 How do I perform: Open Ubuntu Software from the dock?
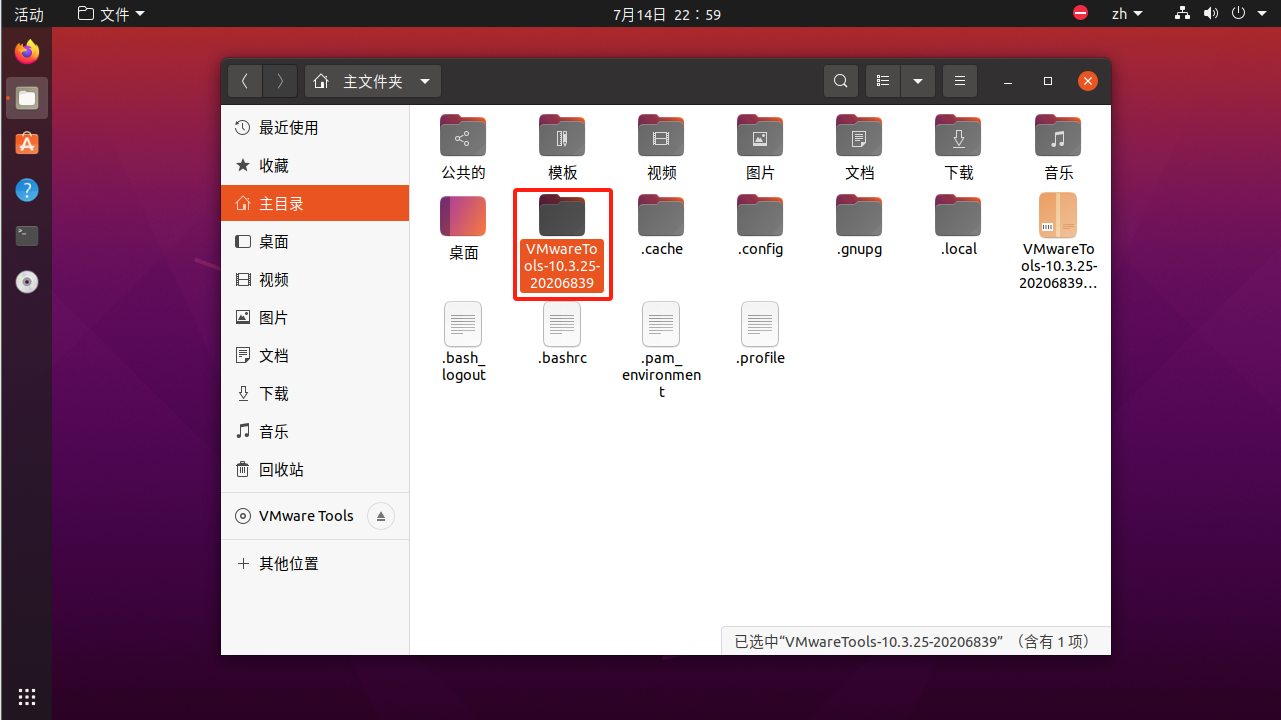tap(27, 143)
